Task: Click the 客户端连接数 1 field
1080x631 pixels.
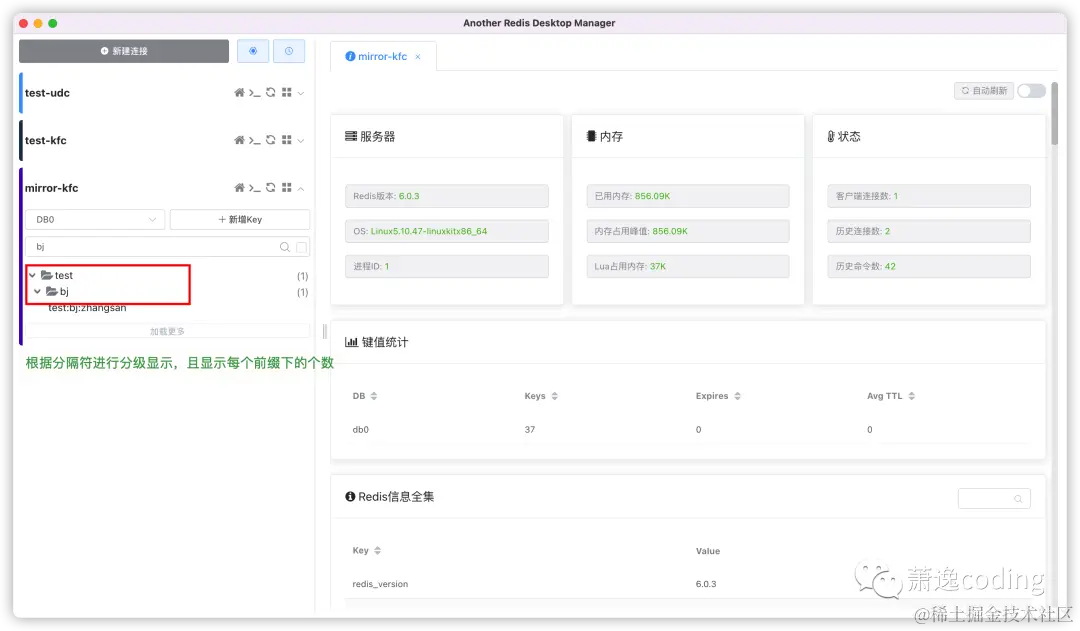Action: pos(928,196)
